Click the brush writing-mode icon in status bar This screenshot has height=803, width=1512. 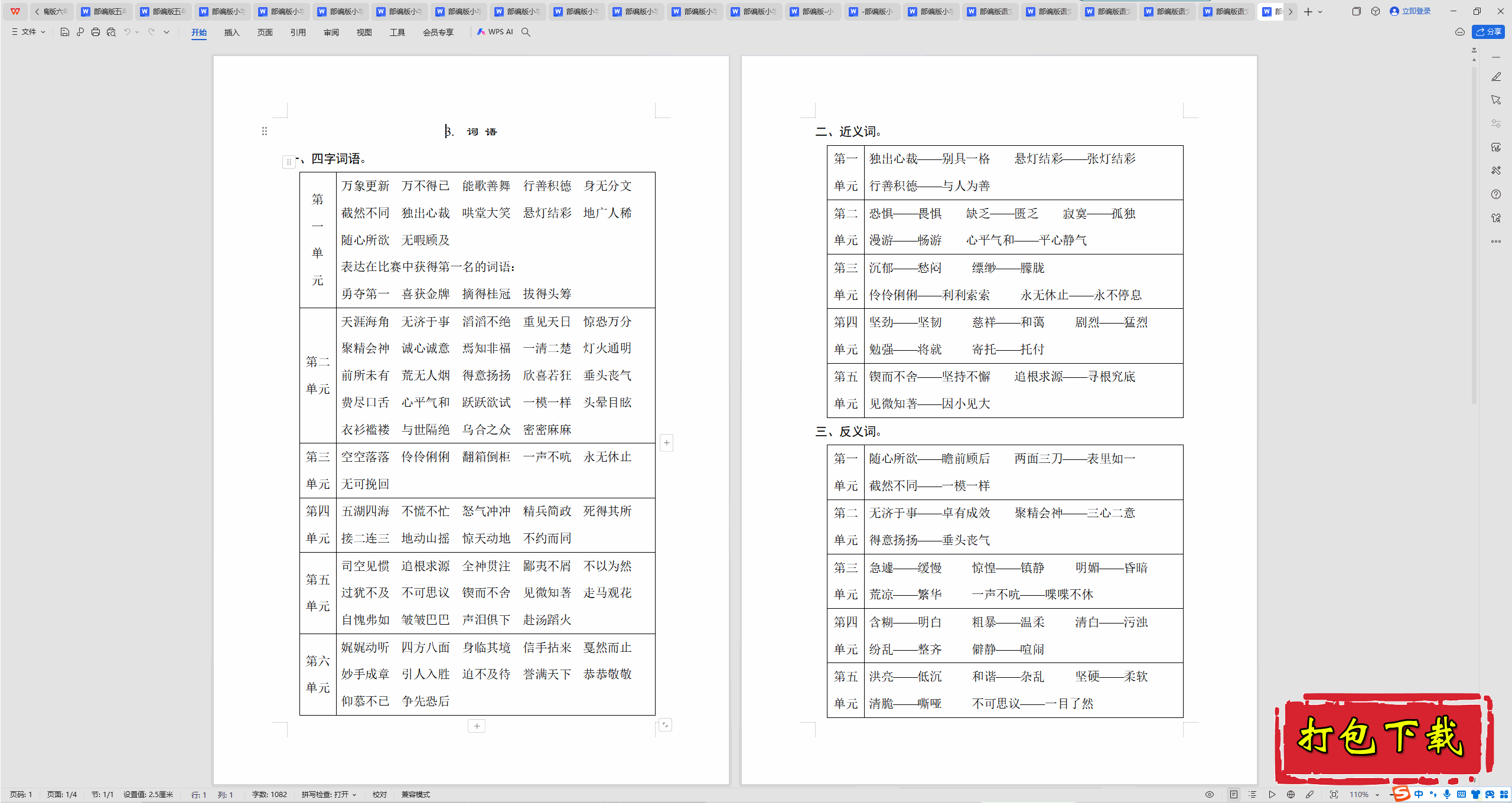[x=1310, y=795]
